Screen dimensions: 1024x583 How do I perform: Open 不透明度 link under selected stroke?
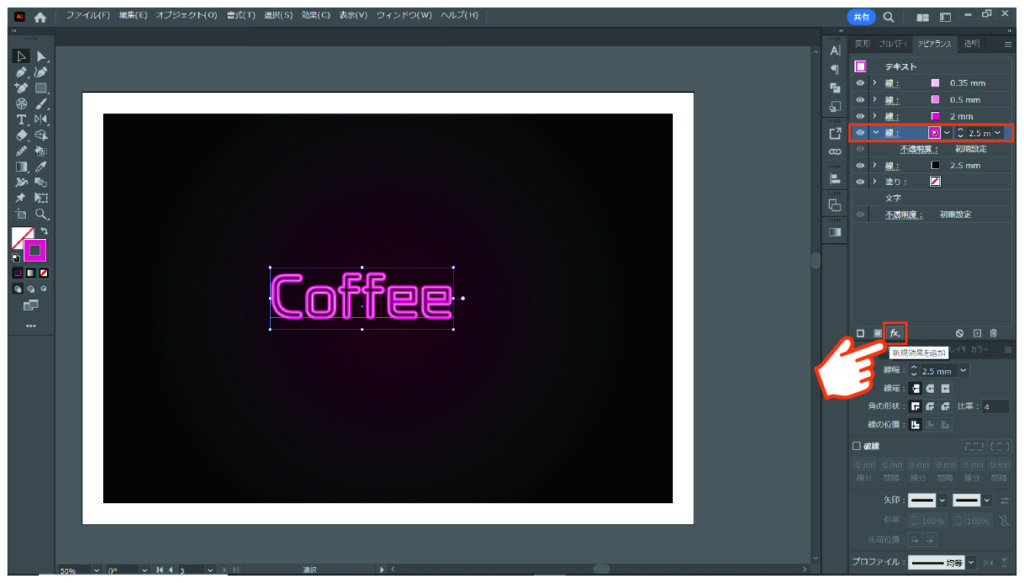coord(918,150)
